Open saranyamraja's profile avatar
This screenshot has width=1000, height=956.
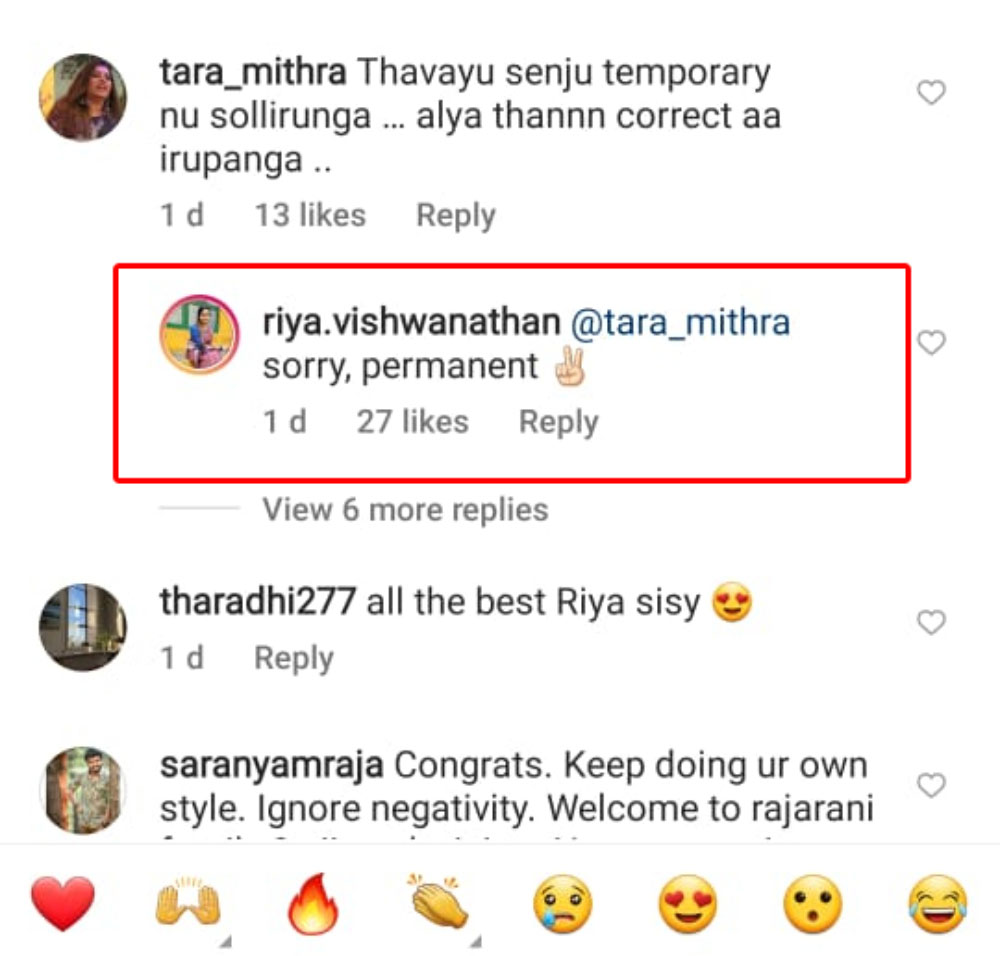pos(83,791)
